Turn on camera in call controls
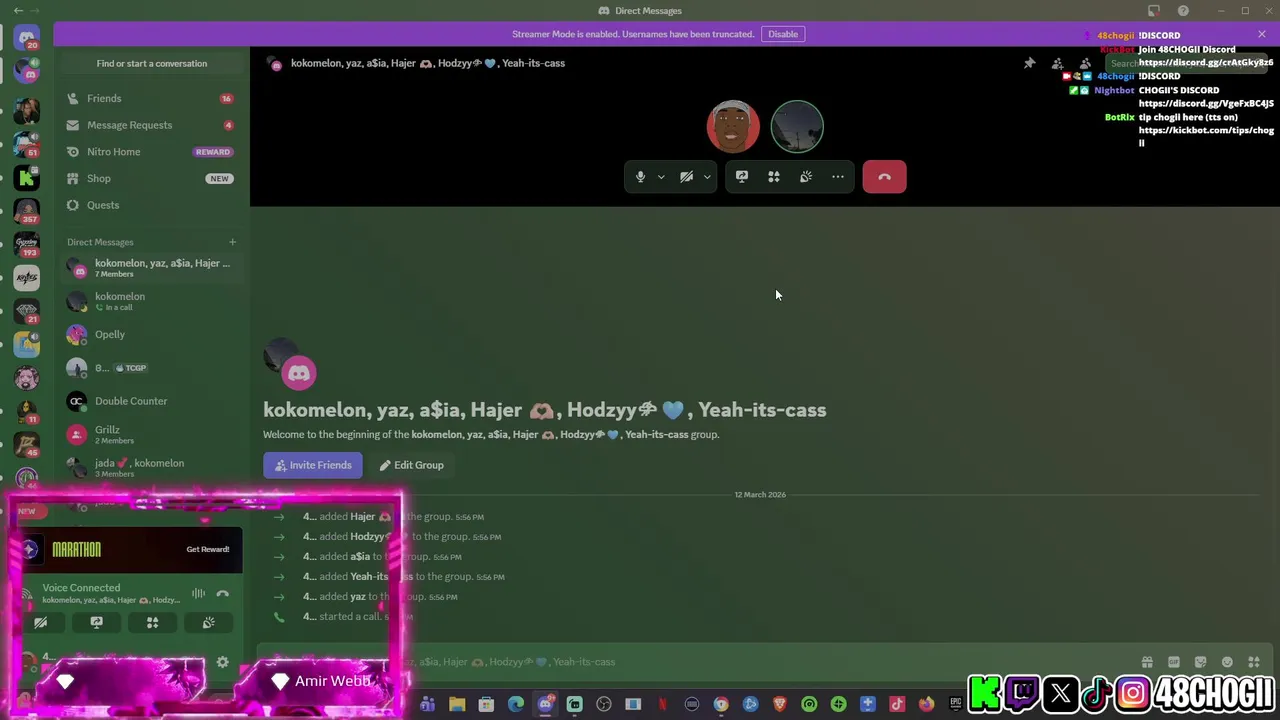Image resolution: width=1280 pixels, height=720 pixels. [686, 177]
